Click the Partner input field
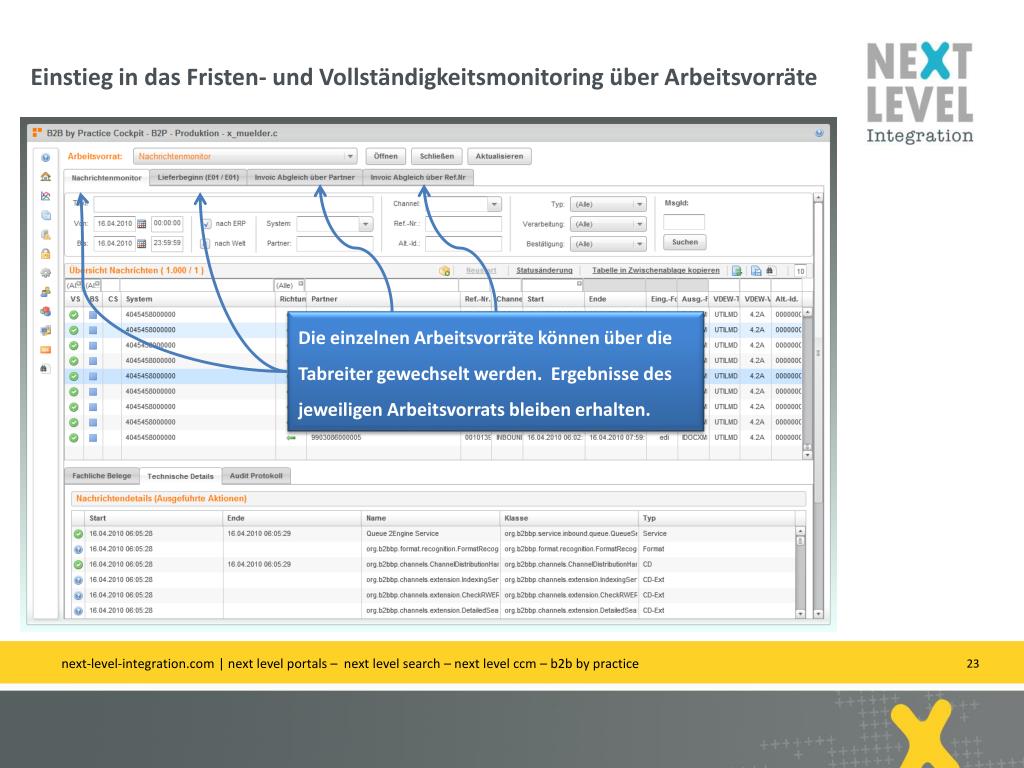Image resolution: width=1024 pixels, height=768 pixels. pyautogui.click(x=334, y=244)
